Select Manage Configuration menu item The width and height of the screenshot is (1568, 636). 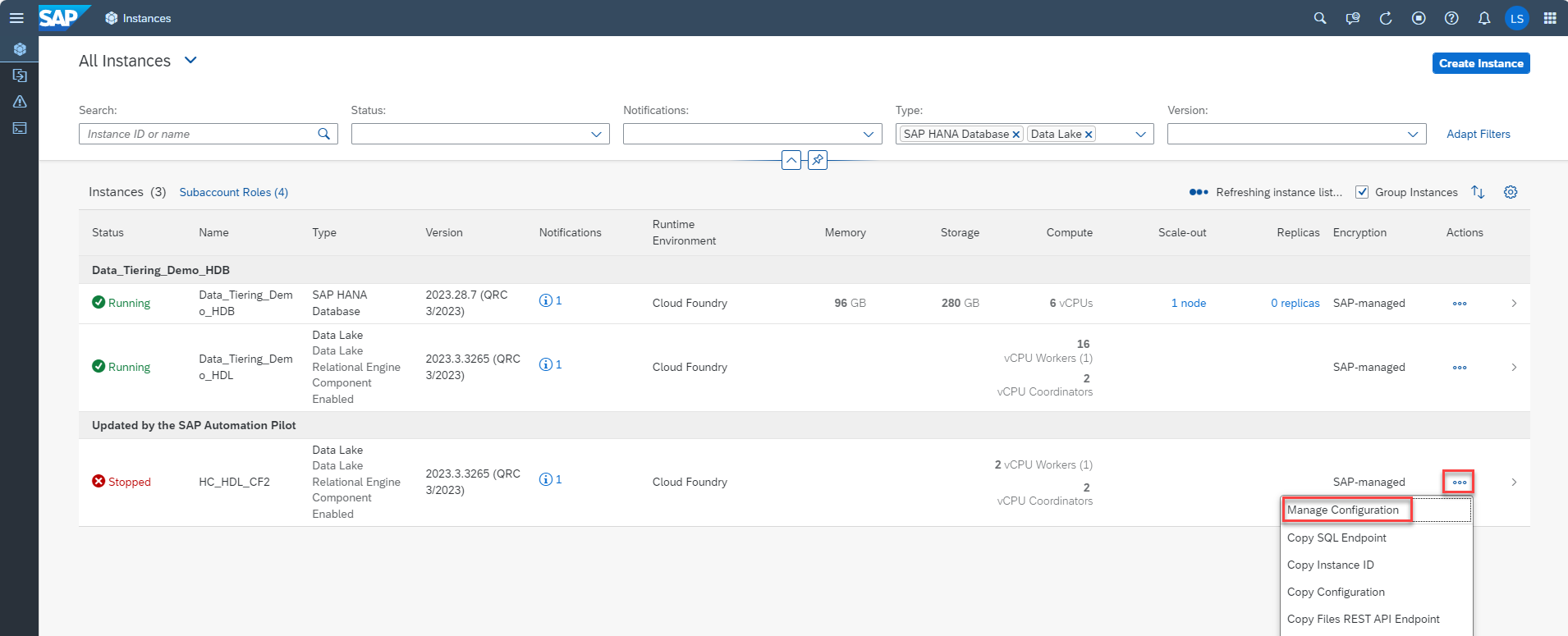tap(1377, 510)
